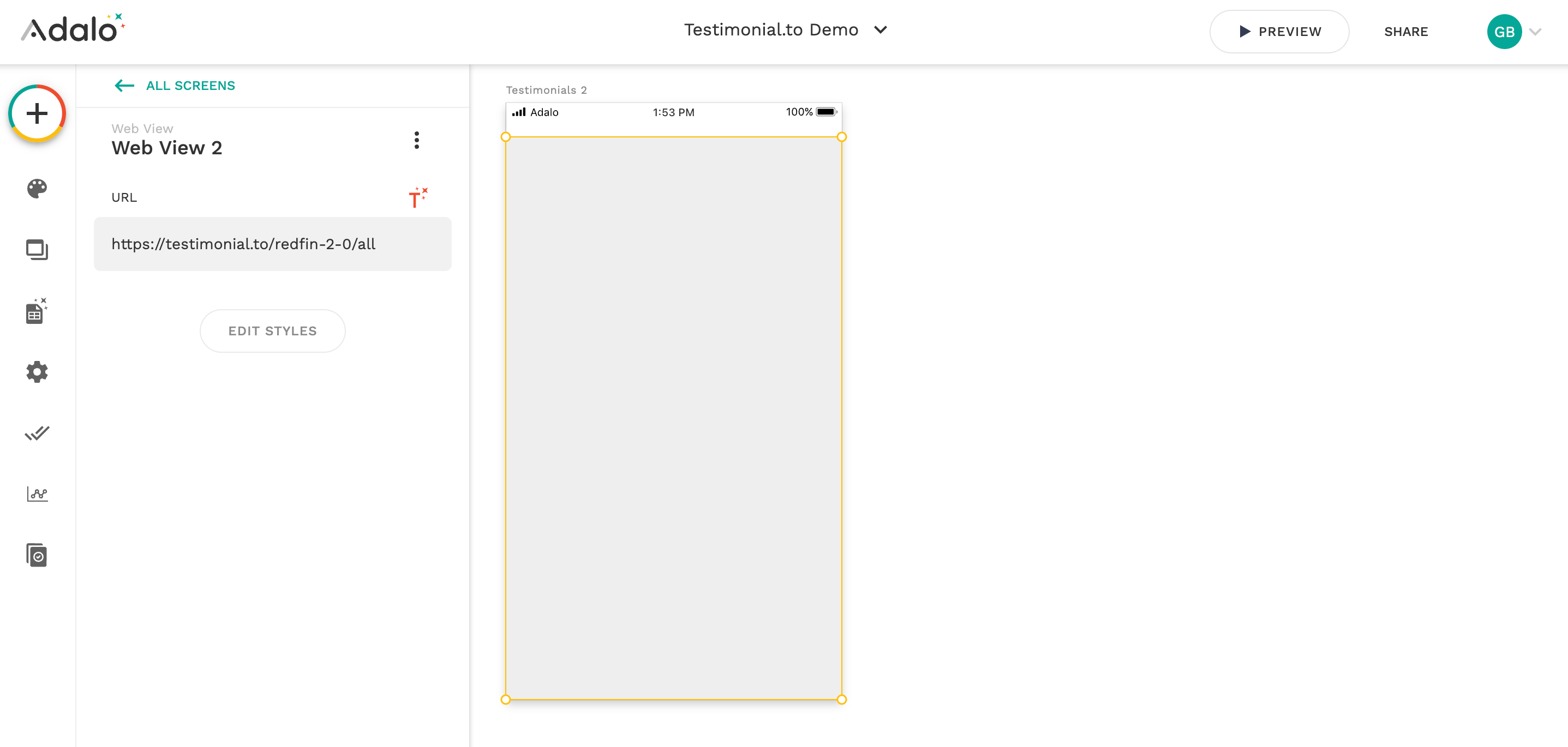The image size is (1568, 747).
Task: Open the app Settings gear icon
Action: 37,372
